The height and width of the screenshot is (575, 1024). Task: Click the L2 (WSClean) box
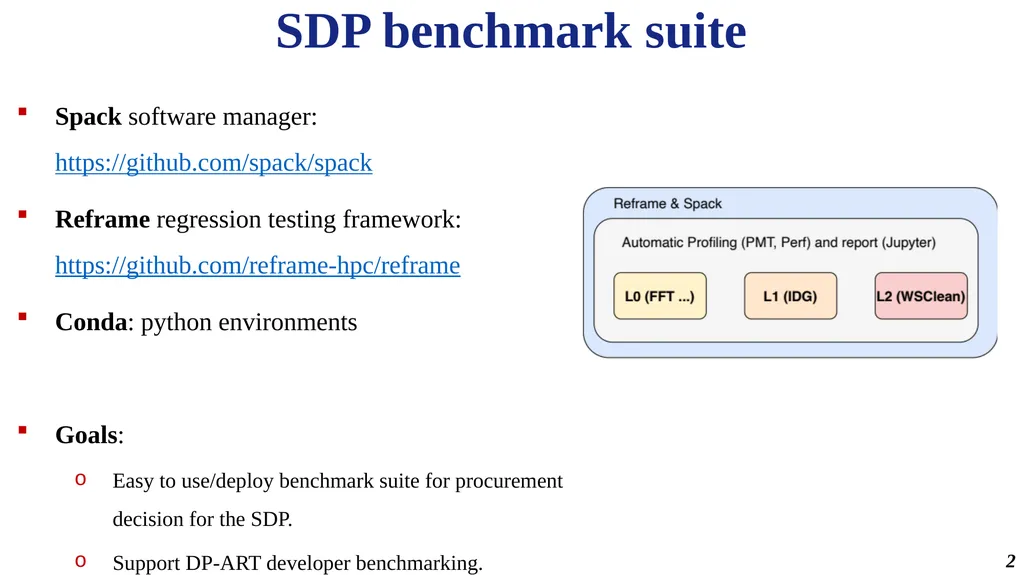(x=921, y=296)
